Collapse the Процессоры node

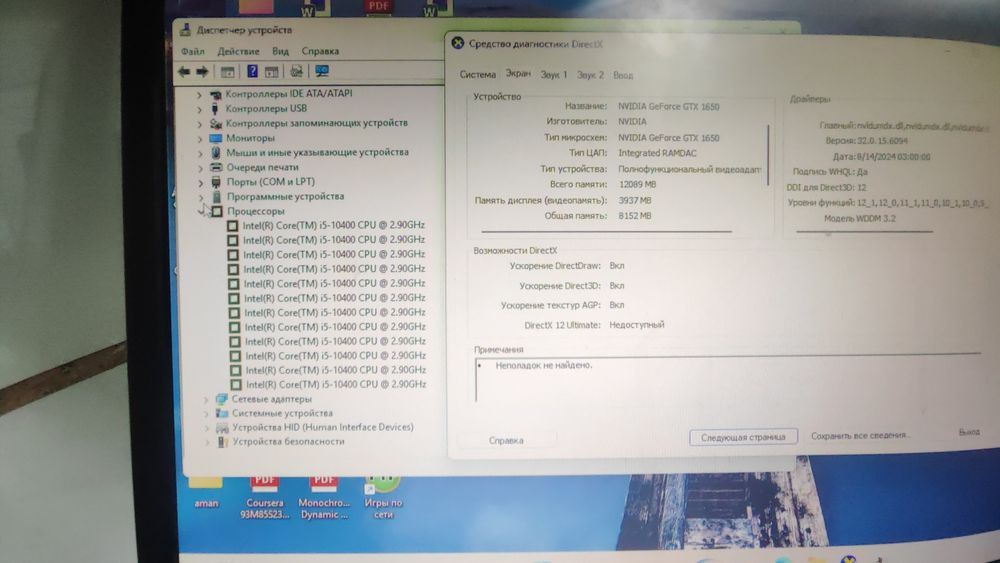(x=203, y=211)
